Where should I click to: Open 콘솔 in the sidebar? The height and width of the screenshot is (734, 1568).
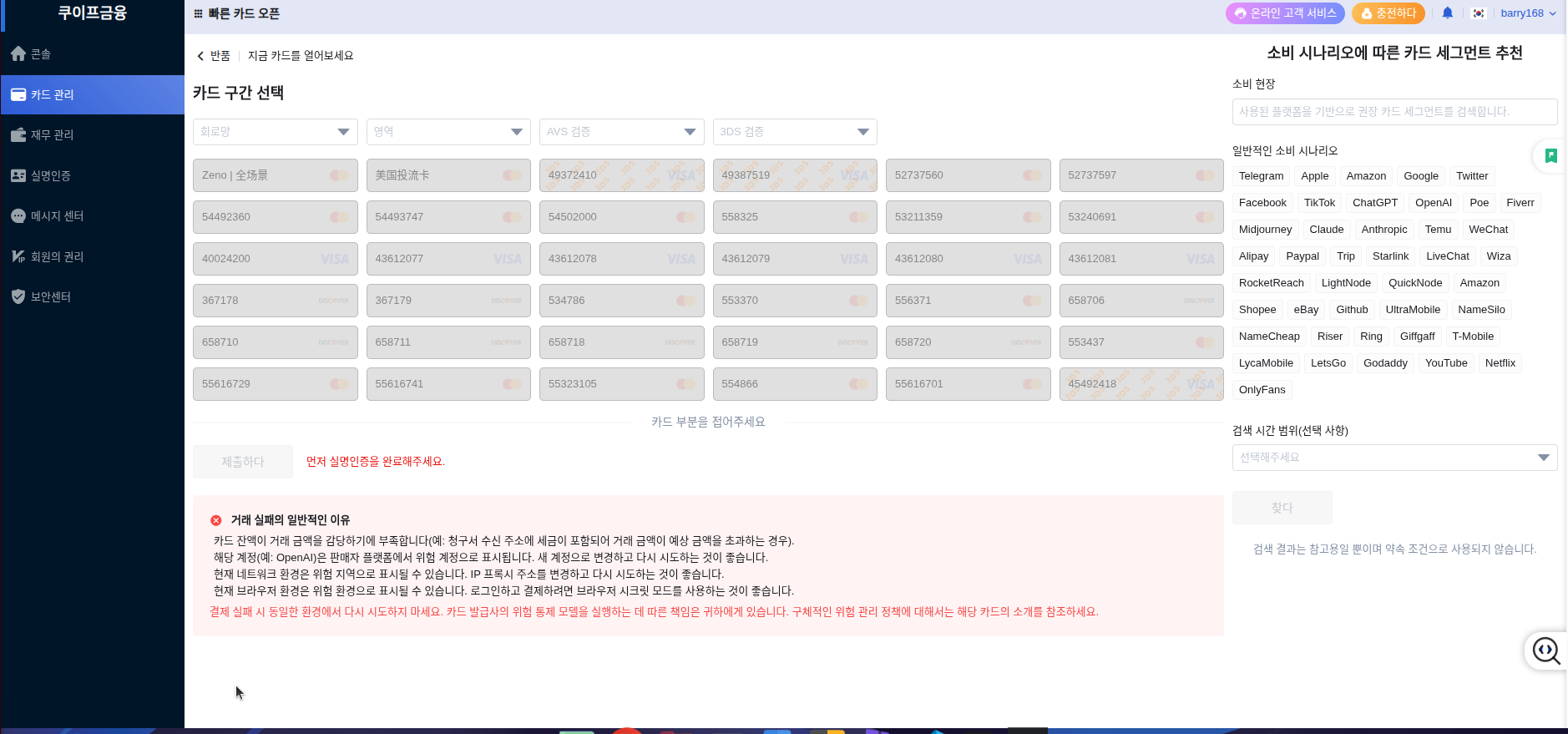[92, 53]
